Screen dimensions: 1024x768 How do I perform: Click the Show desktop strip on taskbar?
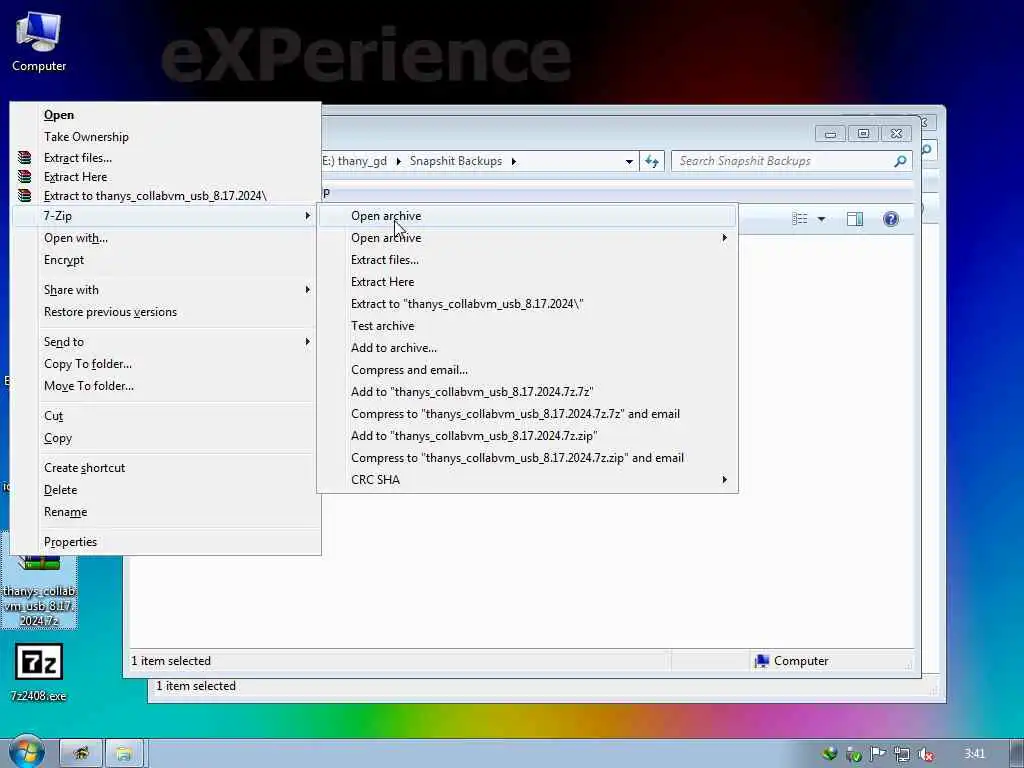[1017, 754]
